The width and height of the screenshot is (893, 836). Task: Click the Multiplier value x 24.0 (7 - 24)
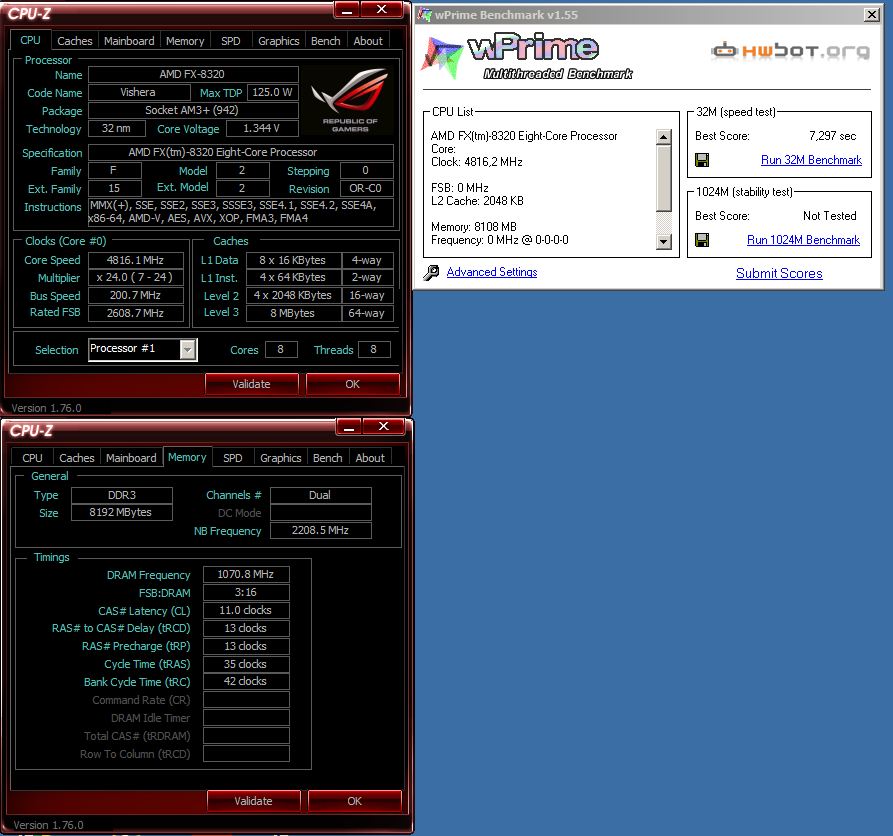pyautogui.click(x=136, y=277)
